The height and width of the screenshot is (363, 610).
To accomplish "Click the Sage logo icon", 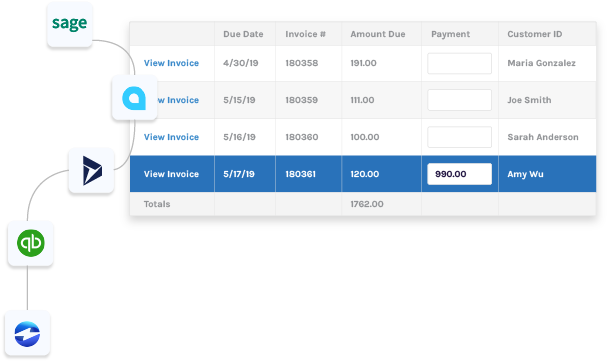I will [x=70, y=24].
